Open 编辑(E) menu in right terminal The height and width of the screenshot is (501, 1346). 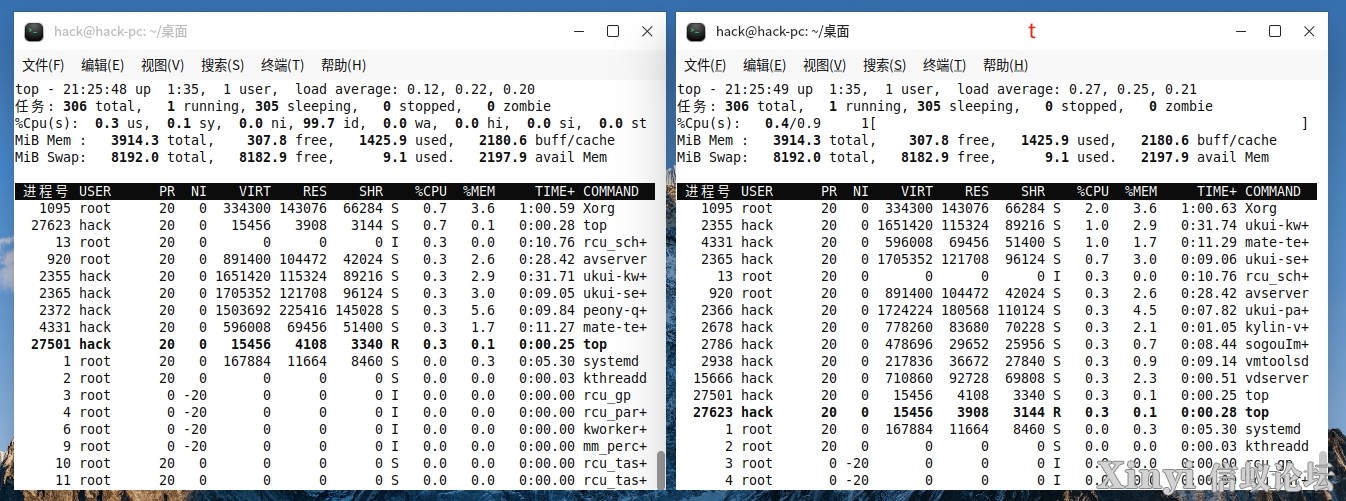pos(765,65)
